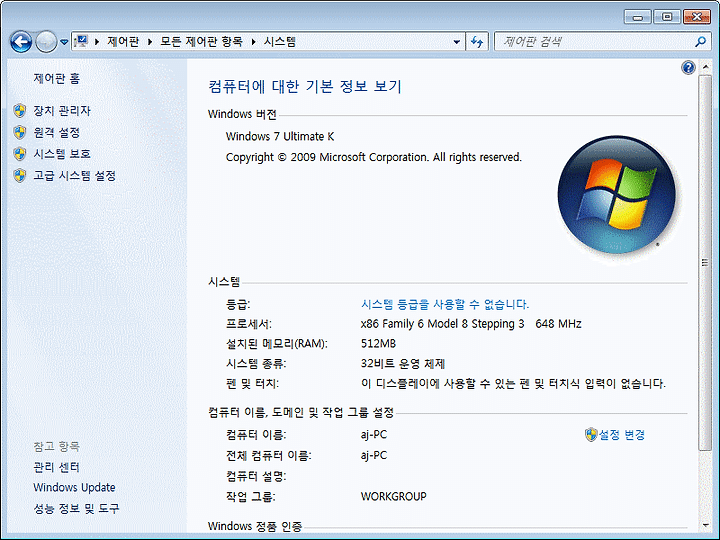Click the shield icon beside 설정 변경
Viewport: 720px width, 540px height.
pyautogui.click(x=591, y=435)
